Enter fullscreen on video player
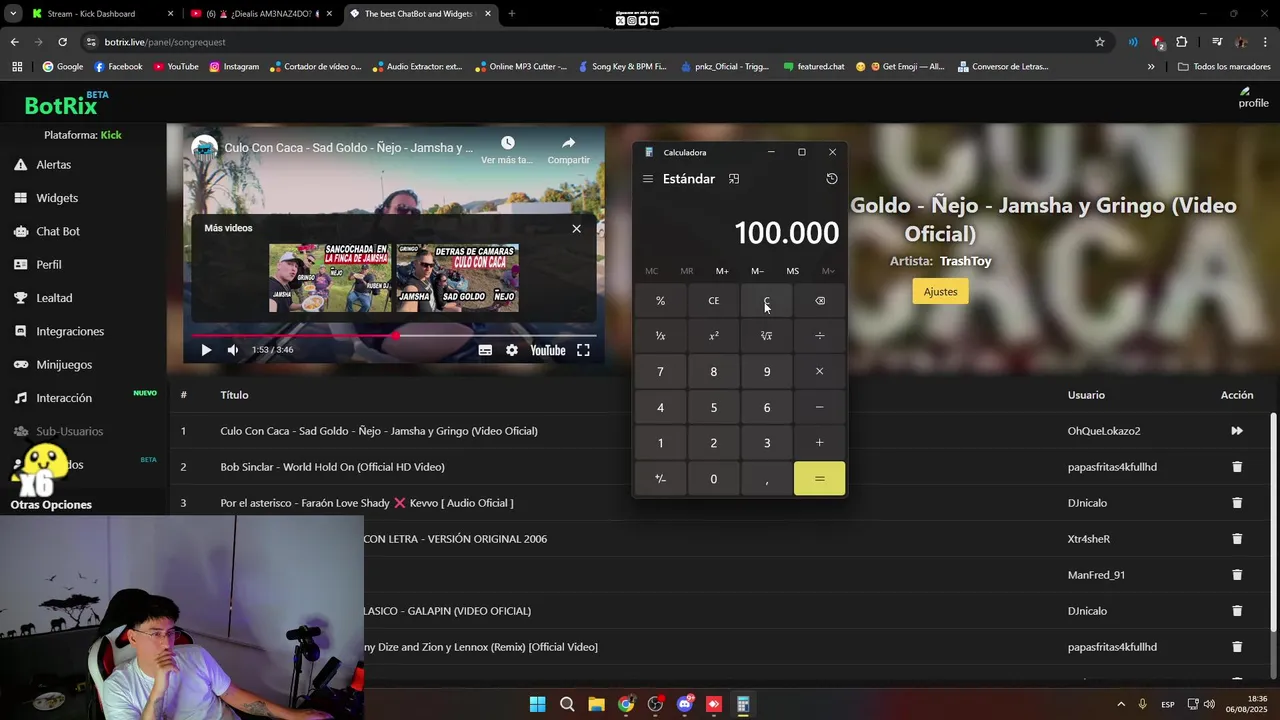 point(583,350)
